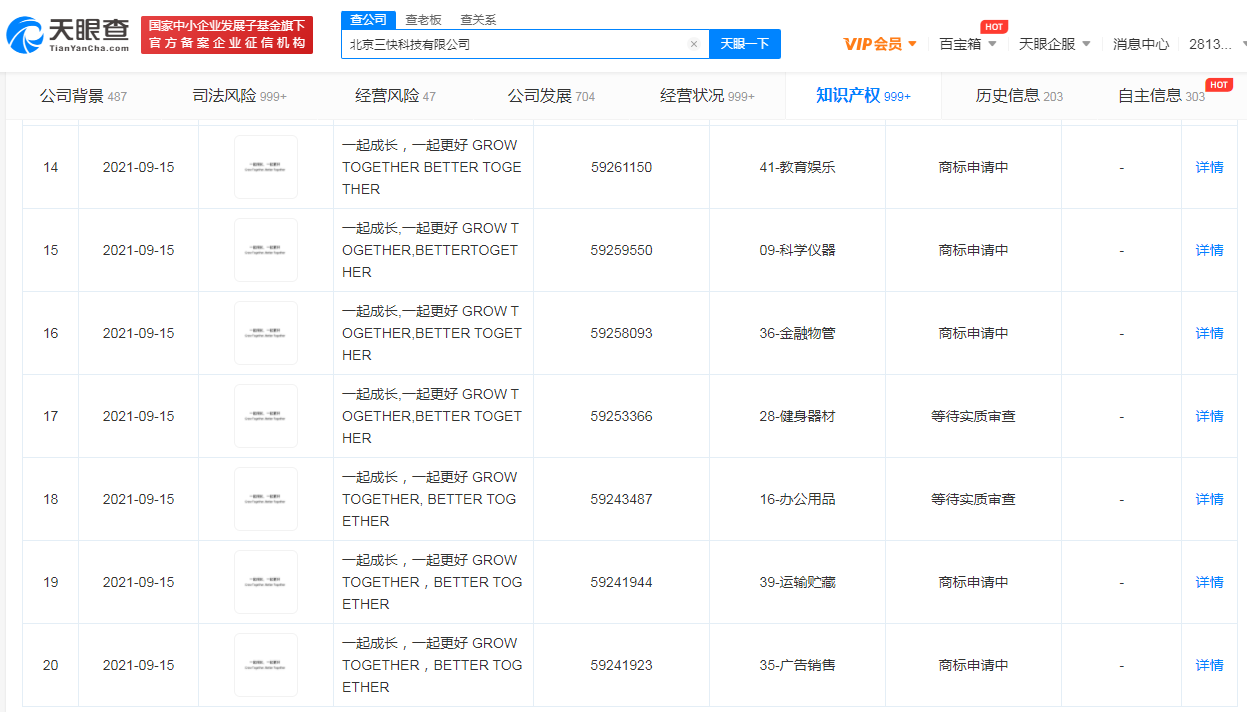The height and width of the screenshot is (712, 1247).
Task: Click category 36-金融物管
Action: pyautogui.click(x=797, y=333)
